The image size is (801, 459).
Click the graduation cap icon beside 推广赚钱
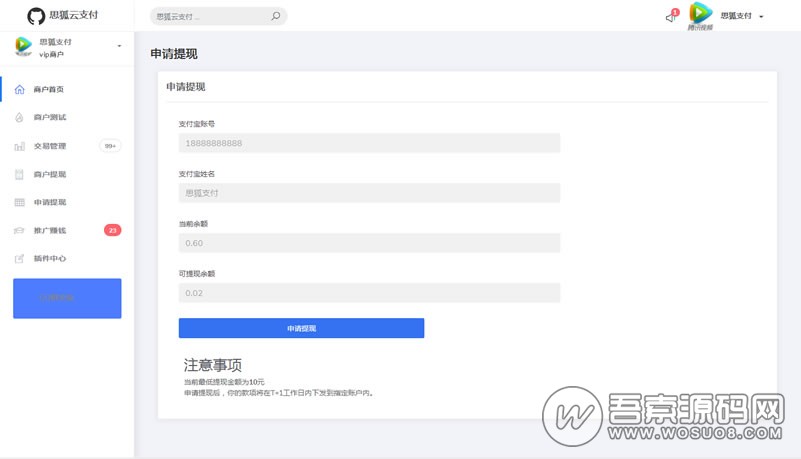click(x=19, y=230)
